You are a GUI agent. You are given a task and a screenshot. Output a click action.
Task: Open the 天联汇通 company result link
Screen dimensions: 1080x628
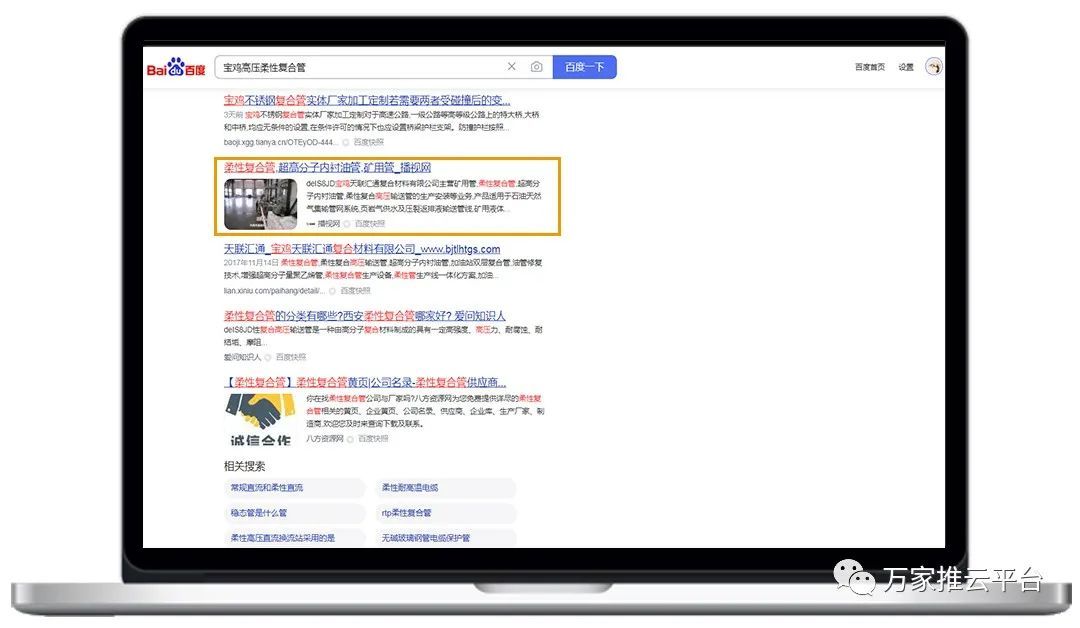click(x=361, y=249)
